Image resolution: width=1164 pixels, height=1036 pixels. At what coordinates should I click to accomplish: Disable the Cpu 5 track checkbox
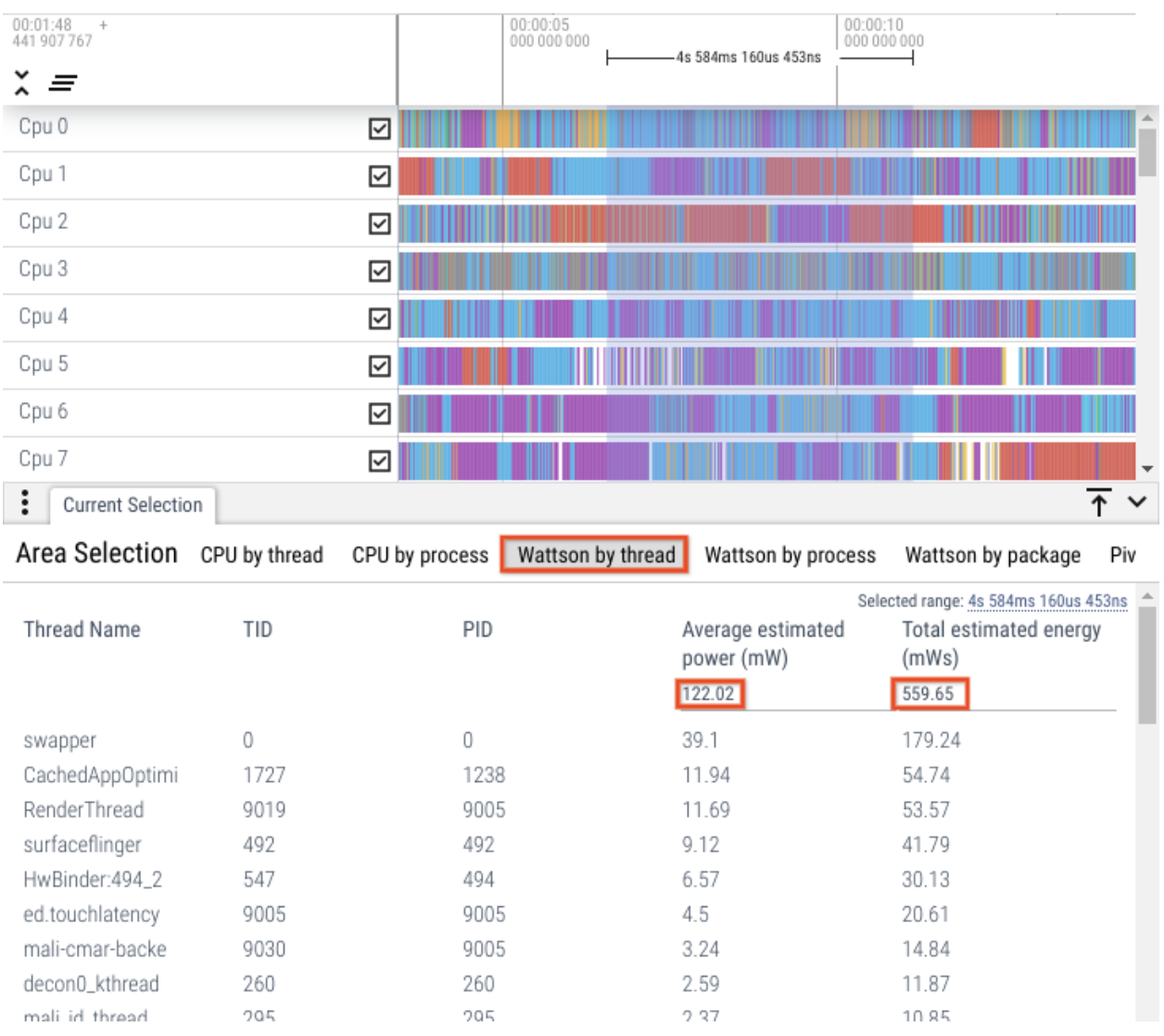coord(379,366)
